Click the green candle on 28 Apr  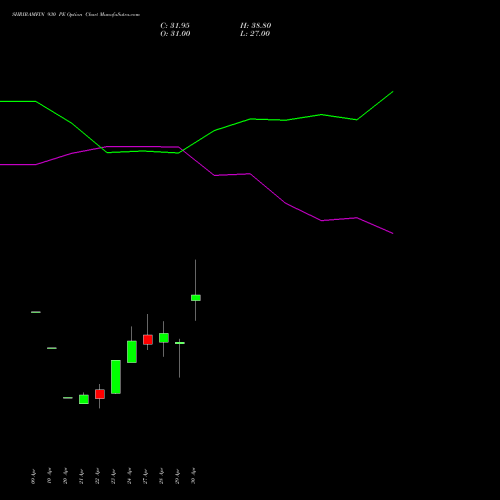click(x=164, y=338)
